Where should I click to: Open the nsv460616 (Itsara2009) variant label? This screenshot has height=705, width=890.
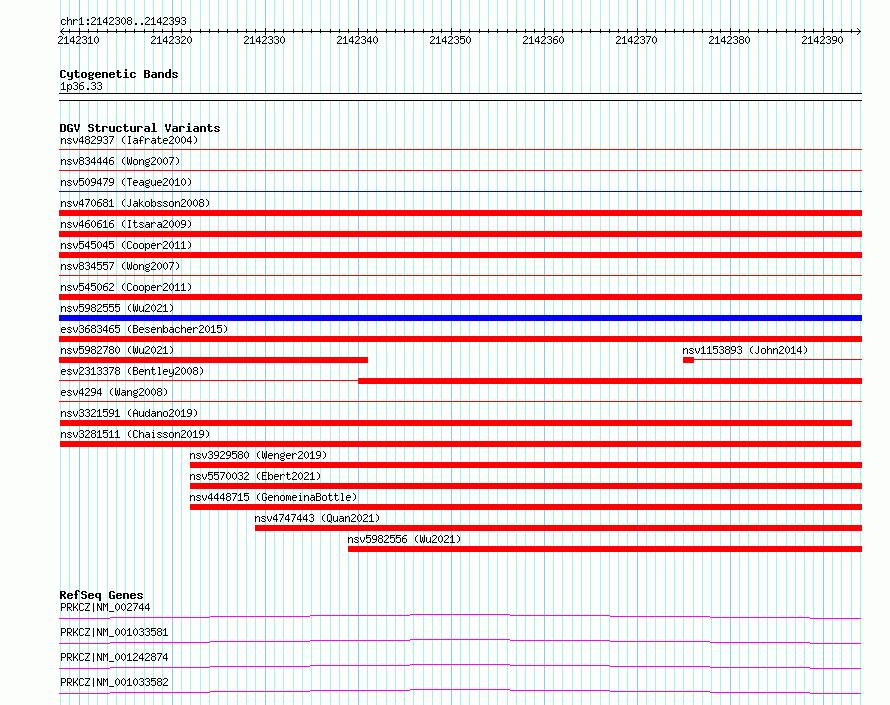tap(126, 224)
